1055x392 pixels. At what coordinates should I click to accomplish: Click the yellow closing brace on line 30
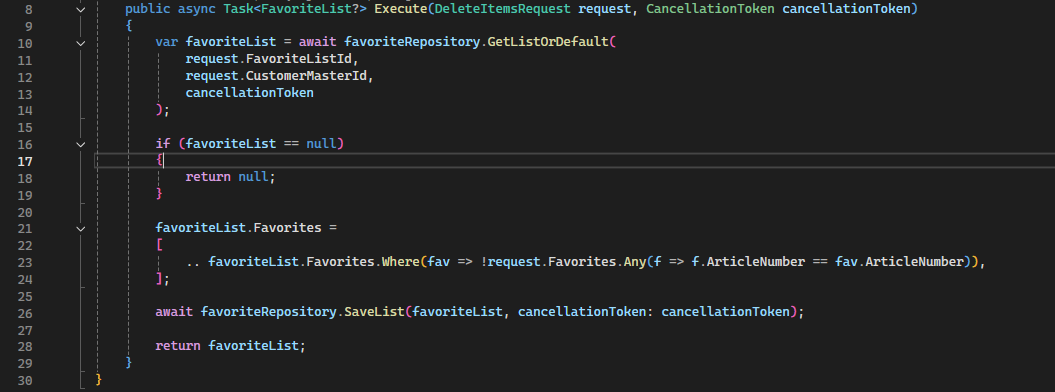pos(99,380)
